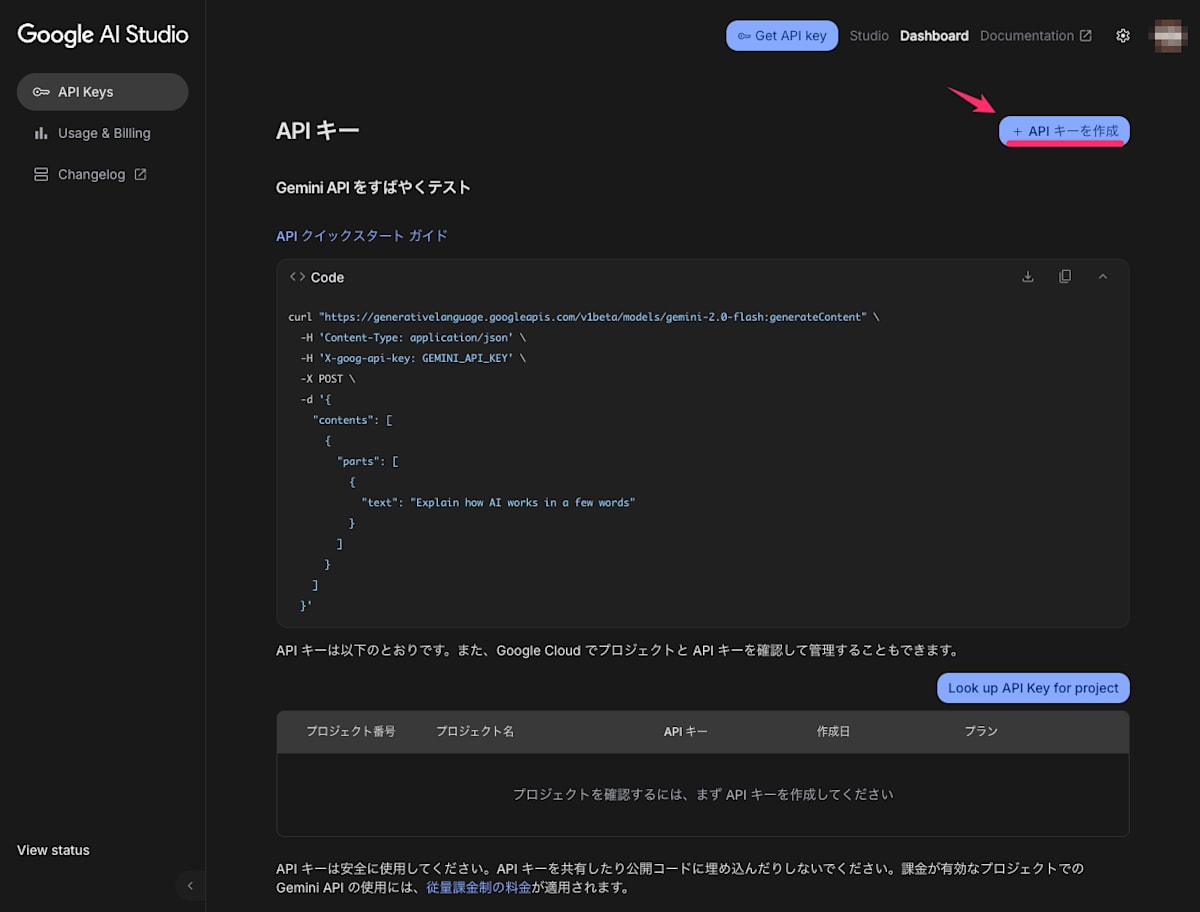
Task: Click the Content-Type header code line
Action: click(413, 338)
